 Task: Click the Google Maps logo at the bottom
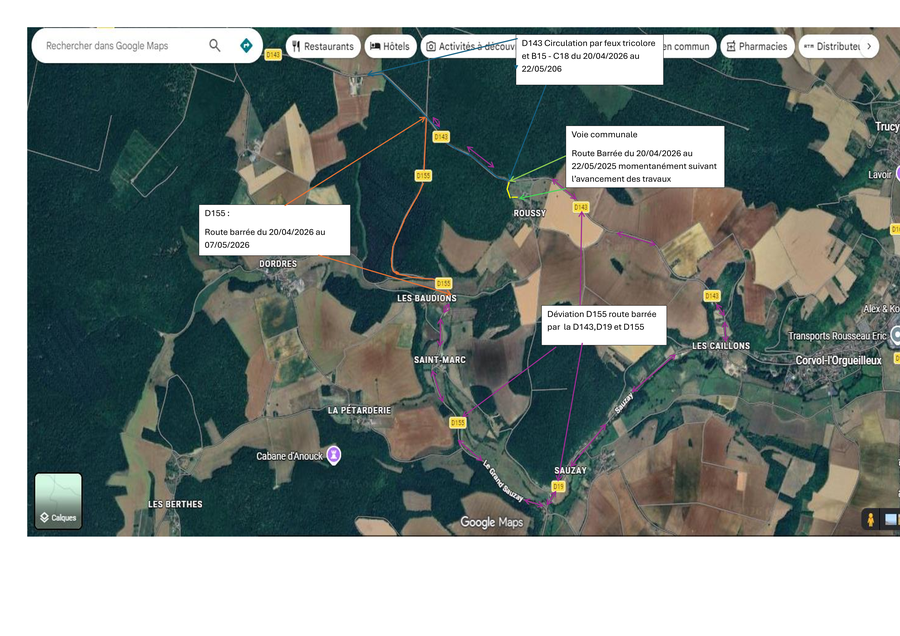coord(491,522)
